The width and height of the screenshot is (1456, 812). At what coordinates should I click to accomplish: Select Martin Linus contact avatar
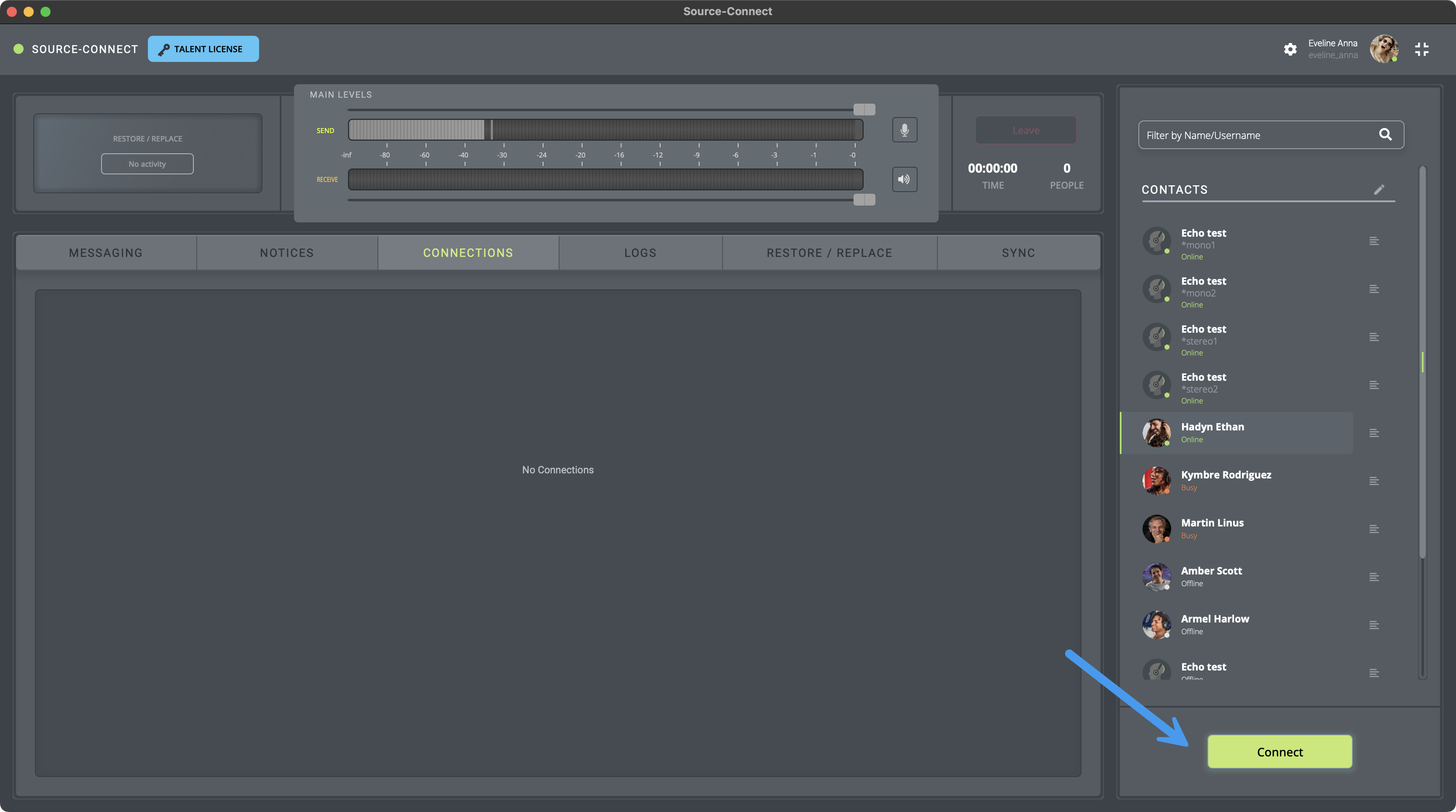[x=1156, y=529]
